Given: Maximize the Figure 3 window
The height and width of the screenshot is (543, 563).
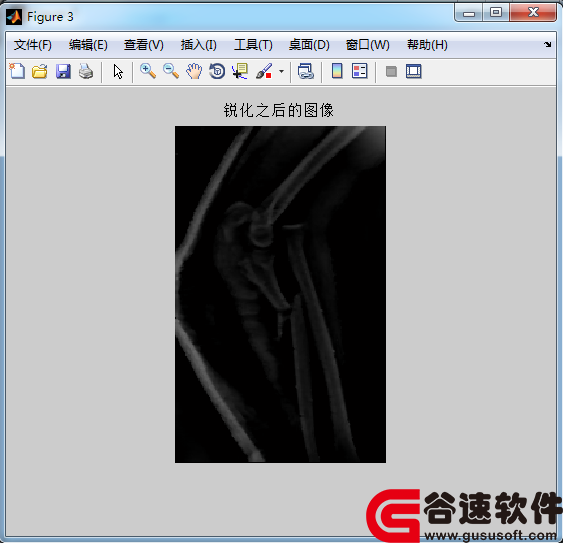Looking at the screenshot, I should 496,13.
